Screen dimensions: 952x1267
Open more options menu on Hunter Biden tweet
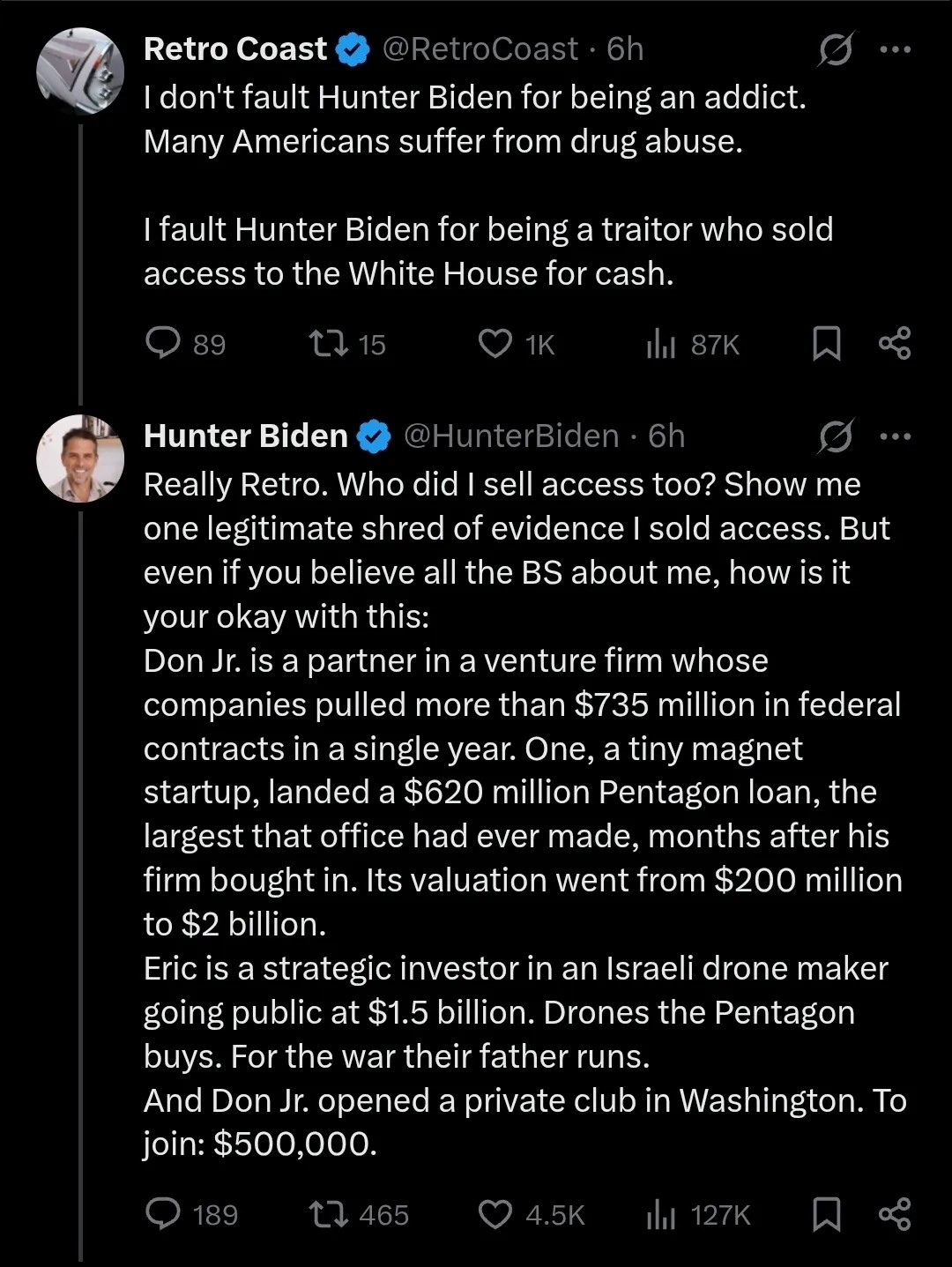click(x=896, y=436)
